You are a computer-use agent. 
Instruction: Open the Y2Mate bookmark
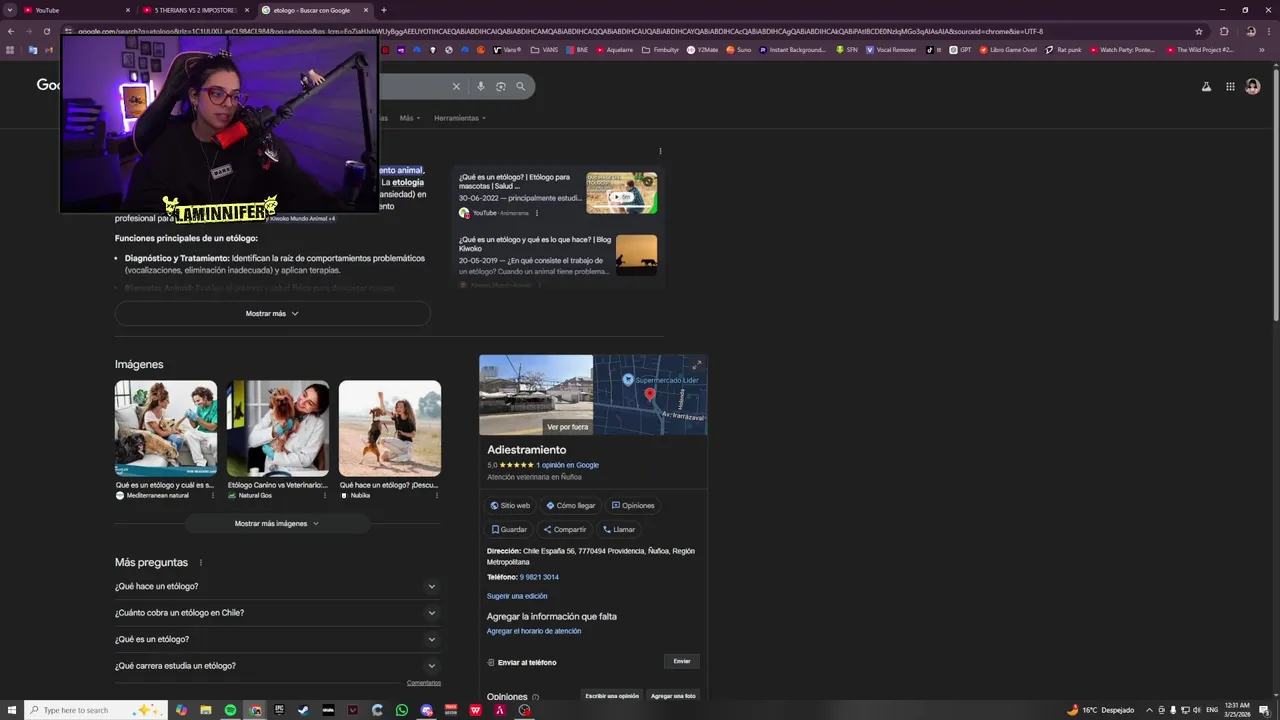(x=702, y=50)
